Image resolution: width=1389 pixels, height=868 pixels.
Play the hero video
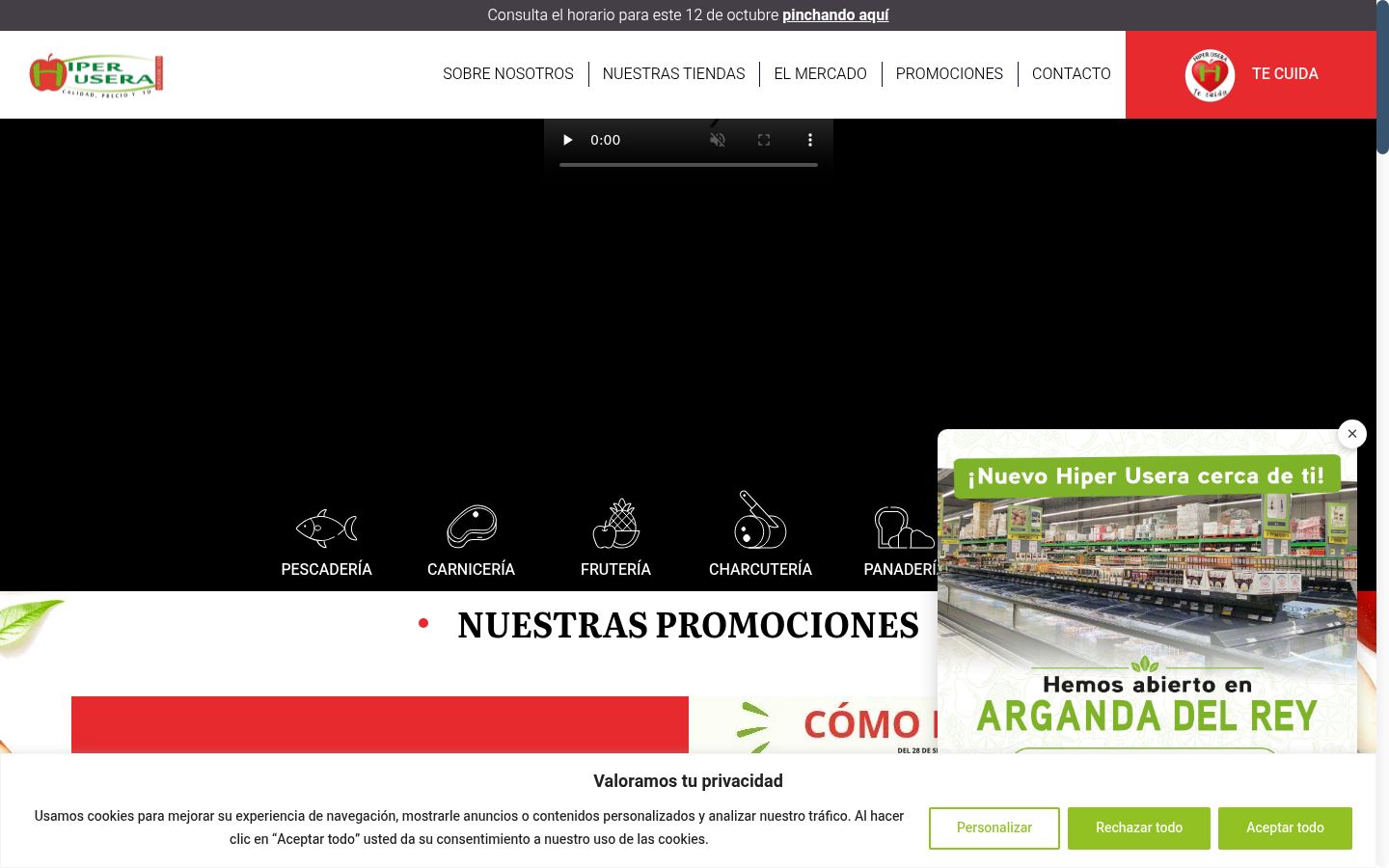click(567, 140)
